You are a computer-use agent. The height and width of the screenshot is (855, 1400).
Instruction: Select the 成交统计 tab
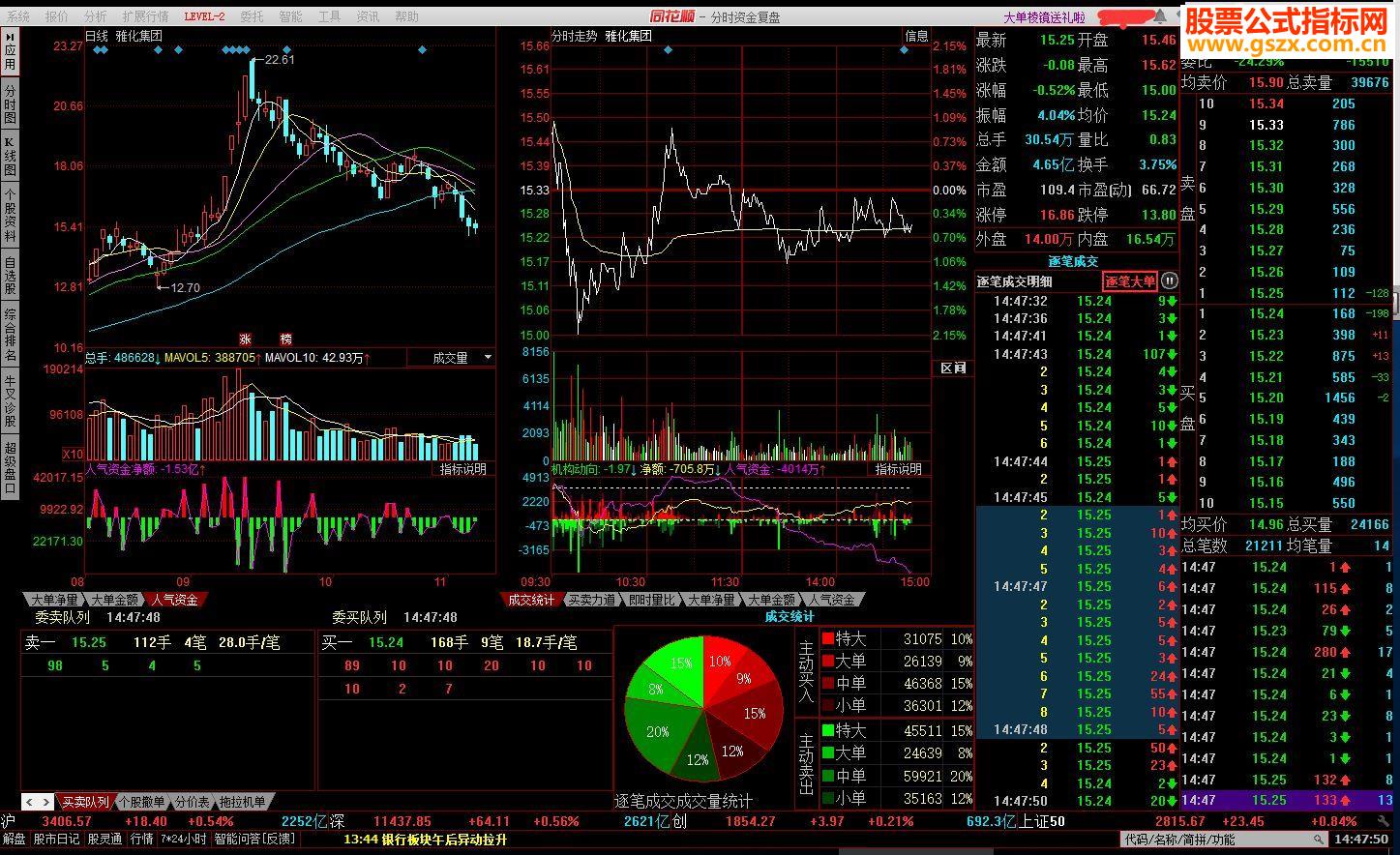click(531, 600)
